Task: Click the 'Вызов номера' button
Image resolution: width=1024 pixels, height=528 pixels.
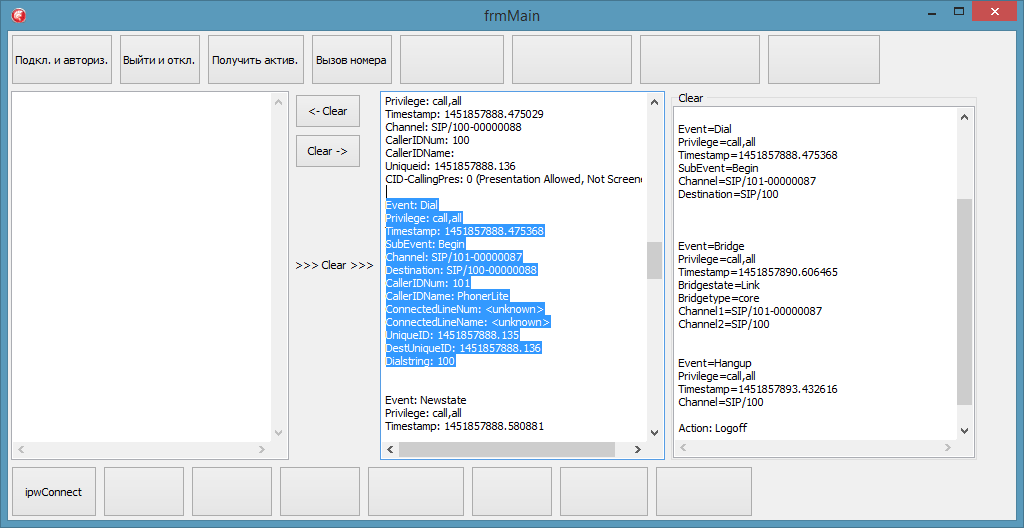Action: [x=352, y=60]
